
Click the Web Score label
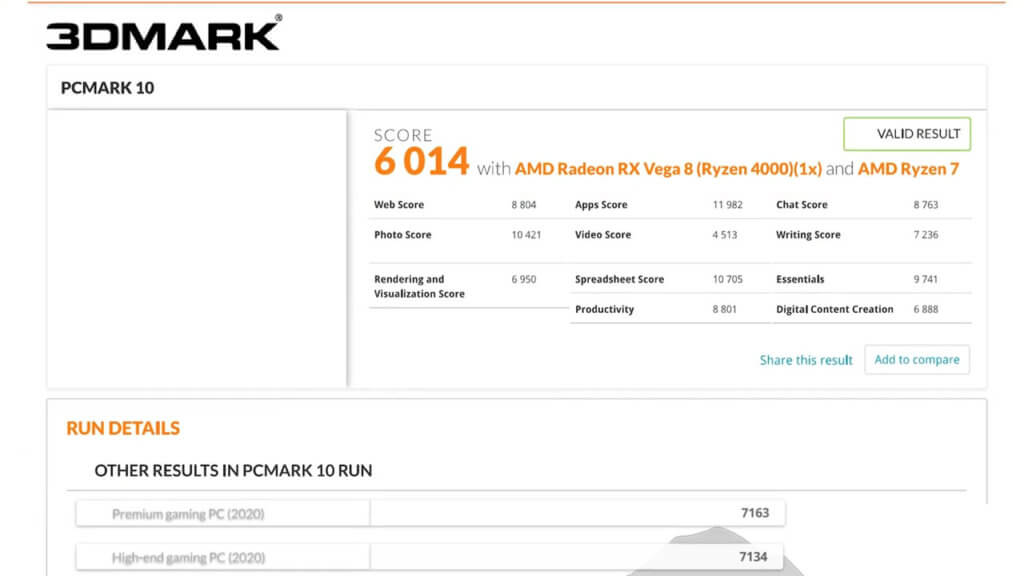tap(399, 204)
